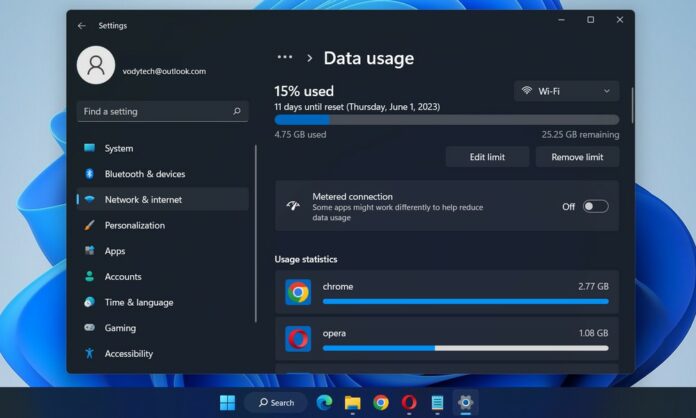696x418 pixels.
Task: Click the Accounts person icon
Action: click(x=89, y=276)
